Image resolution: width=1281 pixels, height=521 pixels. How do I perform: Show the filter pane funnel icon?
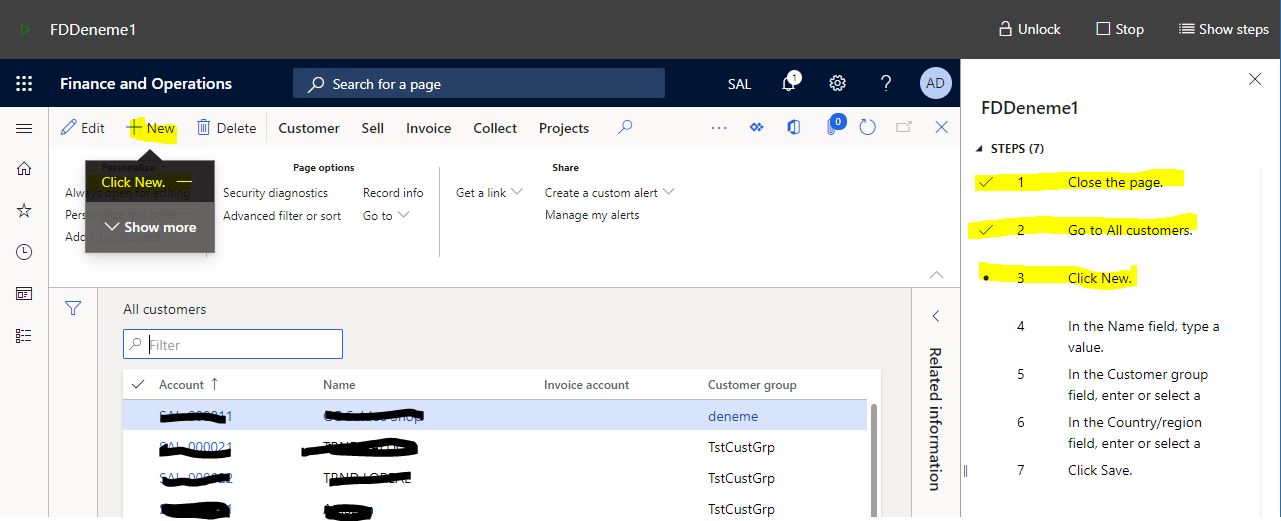point(73,308)
